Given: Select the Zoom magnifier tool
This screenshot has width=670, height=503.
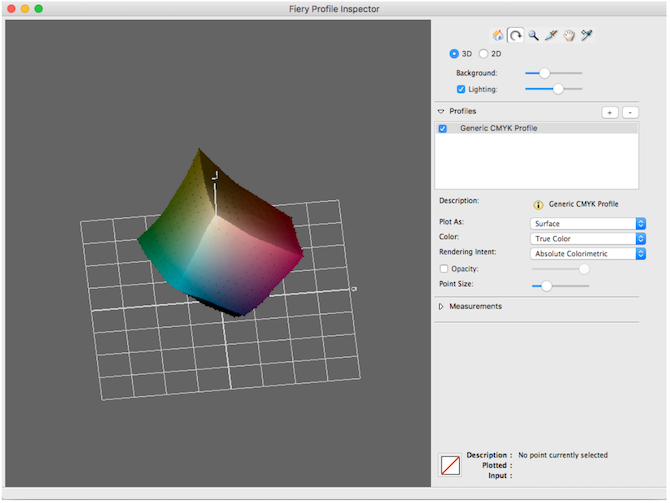Looking at the screenshot, I should coord(533,35).
